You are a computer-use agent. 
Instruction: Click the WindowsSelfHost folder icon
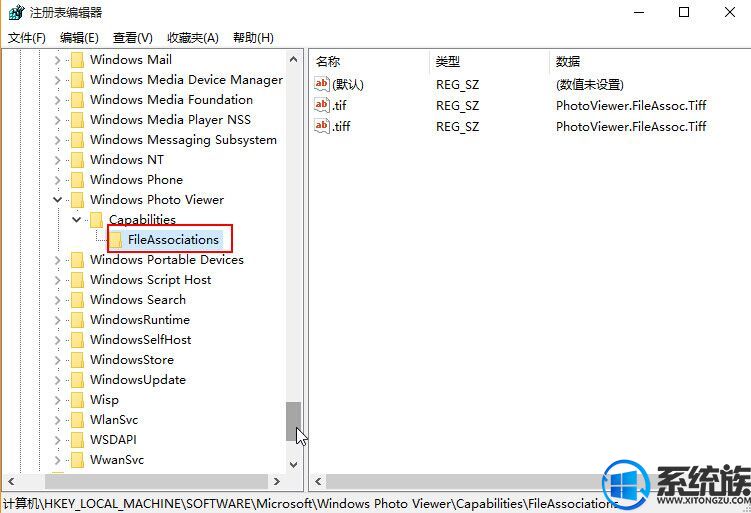[x=78, y=340]
